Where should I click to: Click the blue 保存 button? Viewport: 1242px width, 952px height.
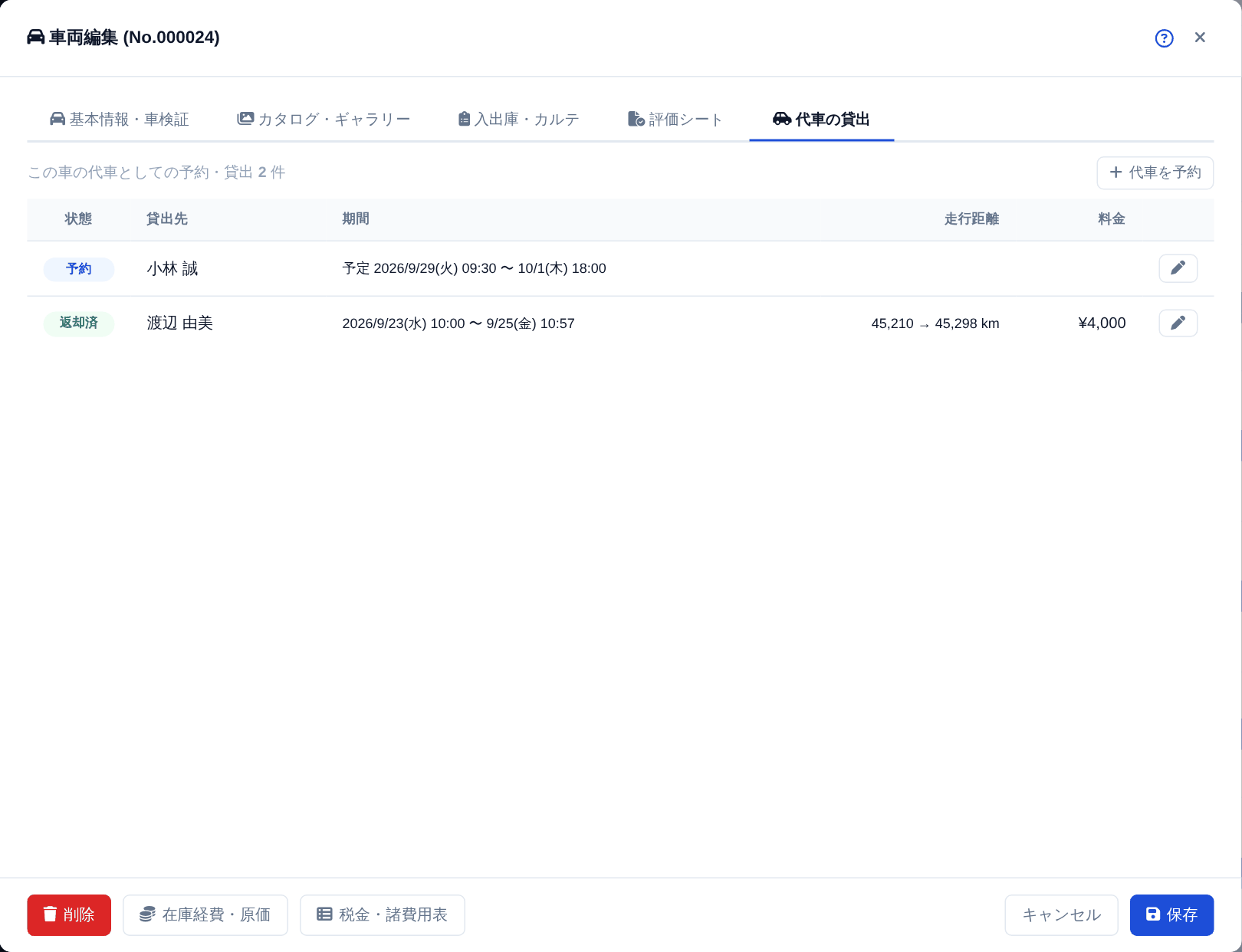coord(1171,914)
